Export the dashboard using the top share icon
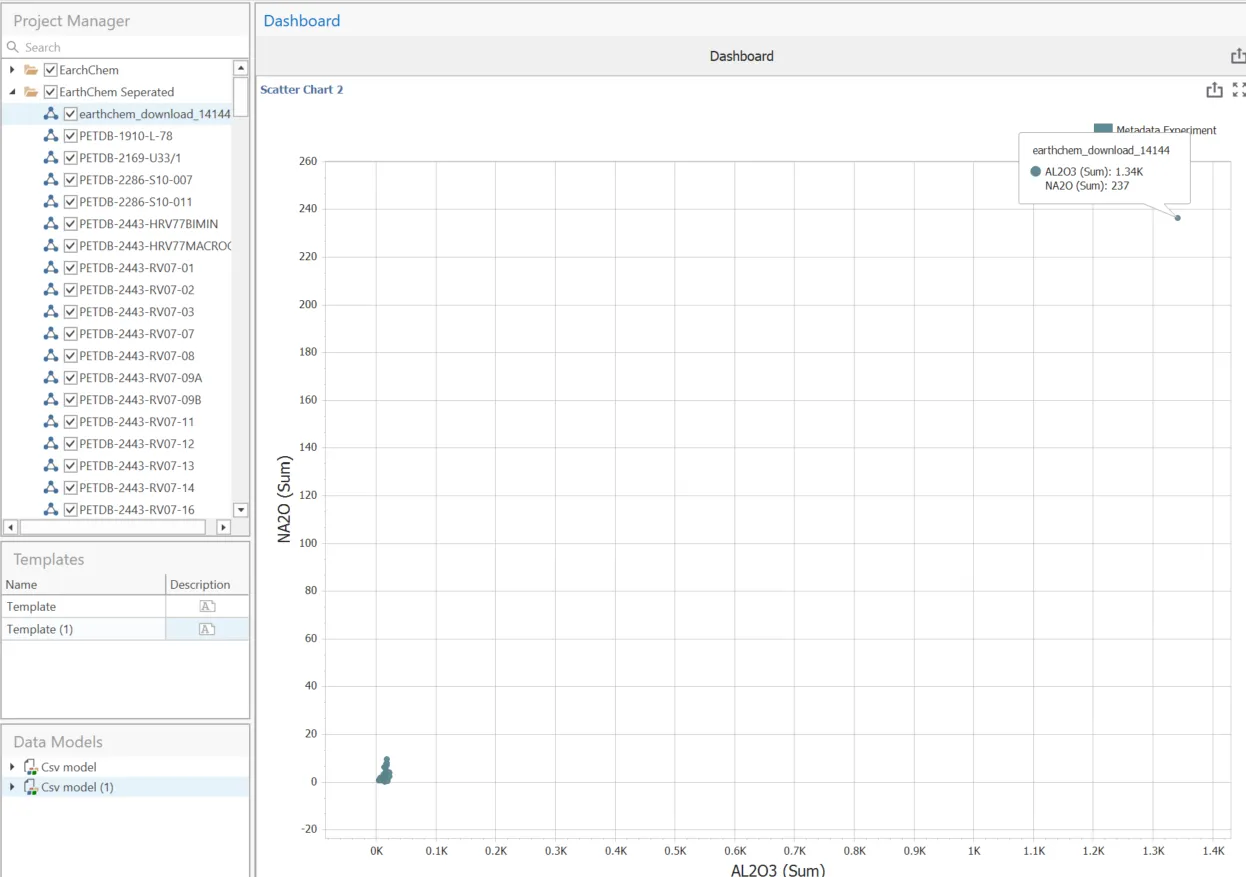Screen dimensions: 1246x877 pyautogui.click(x=1238, y=57)
